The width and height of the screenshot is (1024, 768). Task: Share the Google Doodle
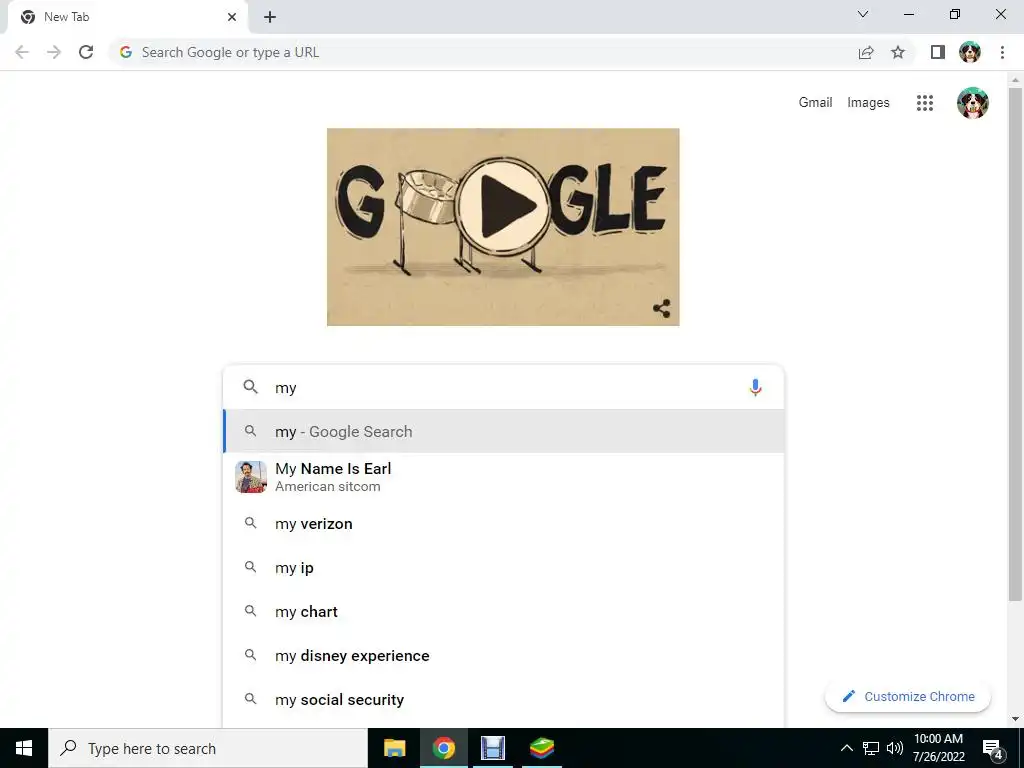662,308
